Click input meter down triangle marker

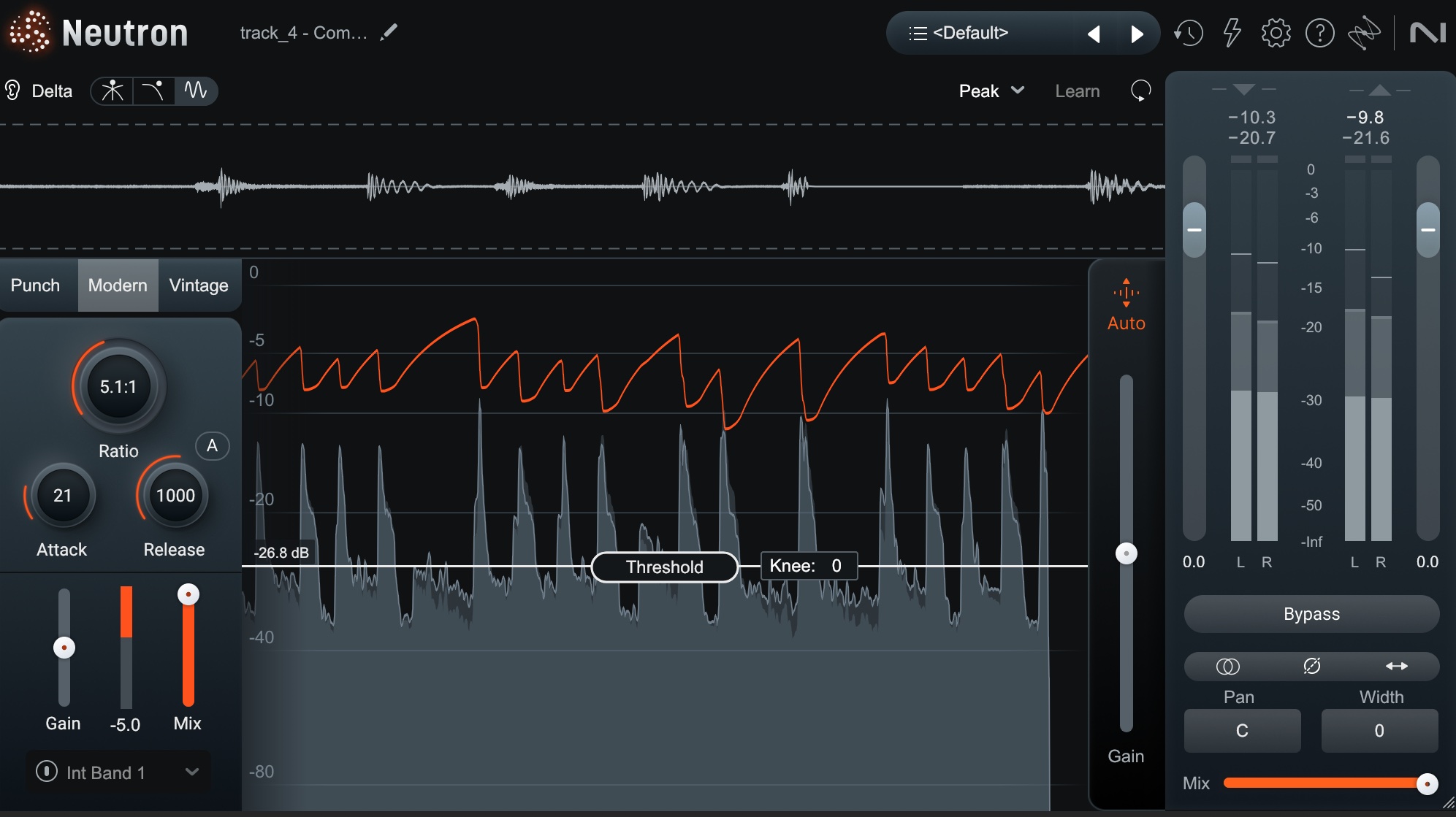point(1243,89)
